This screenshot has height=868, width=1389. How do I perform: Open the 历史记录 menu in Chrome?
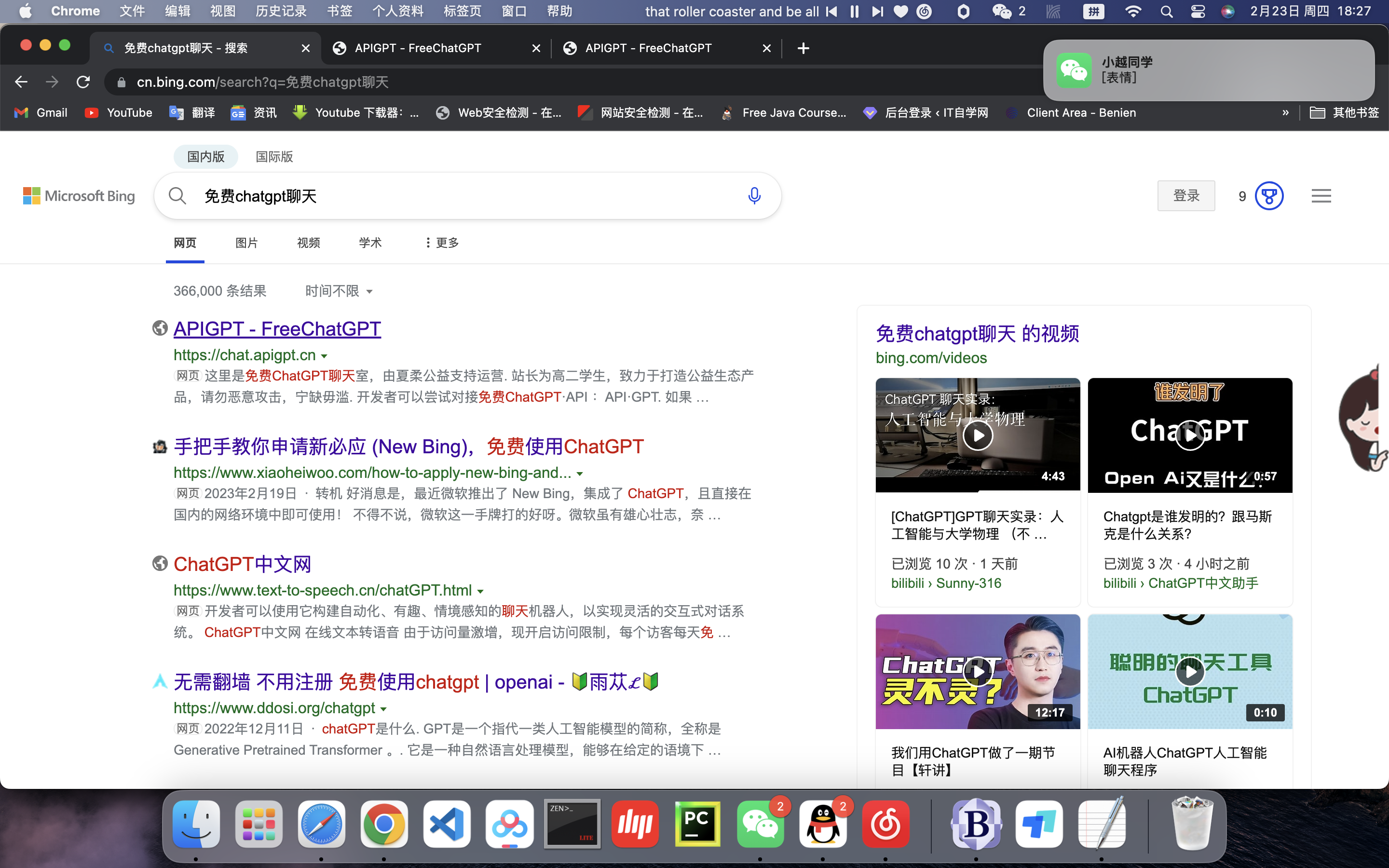tap(281, 12)
